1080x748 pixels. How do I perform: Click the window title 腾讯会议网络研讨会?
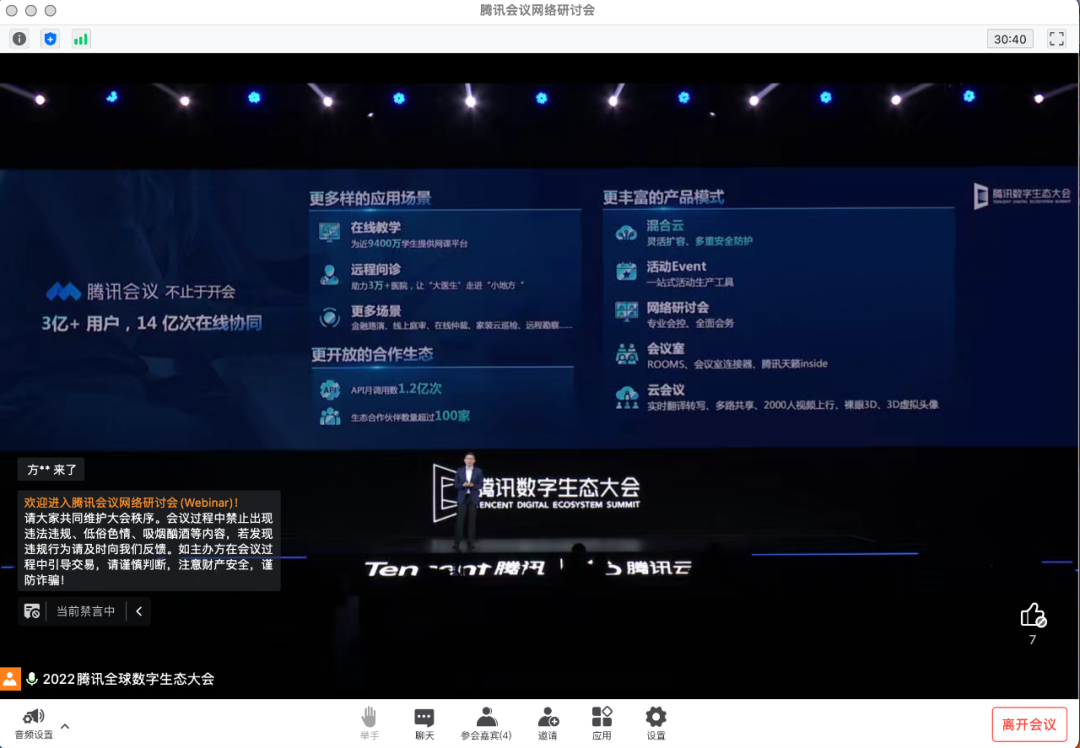pos(537,10)
